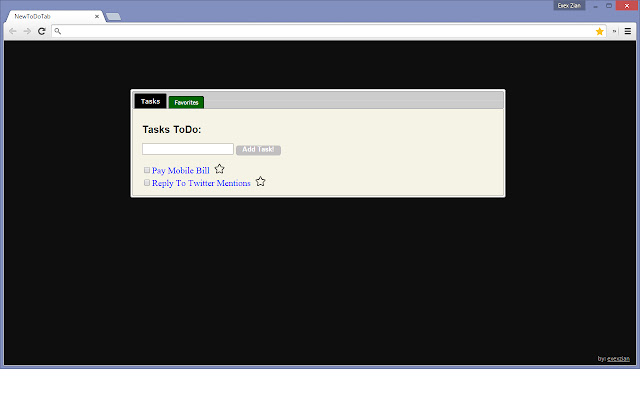Click the Tasks ToDo: heading

[172, 130]
